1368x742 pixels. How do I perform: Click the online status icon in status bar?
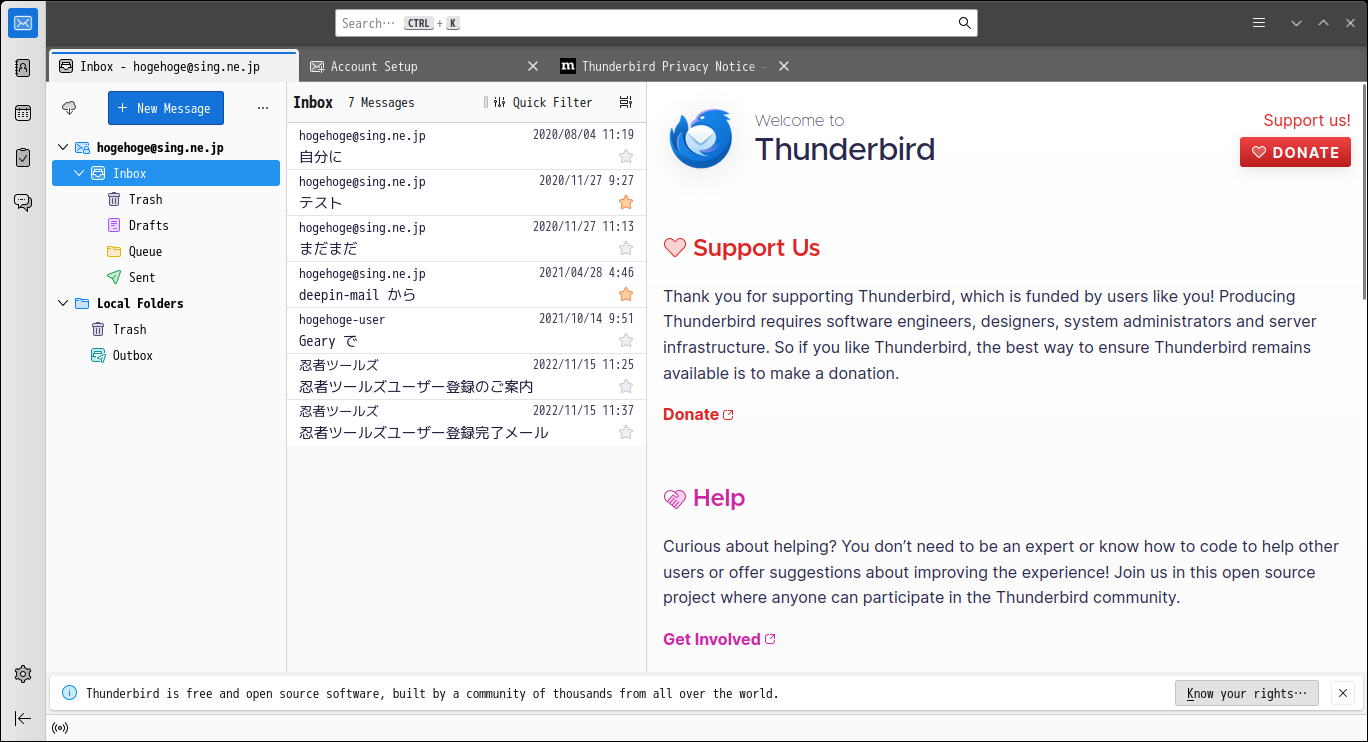point(60,727)
